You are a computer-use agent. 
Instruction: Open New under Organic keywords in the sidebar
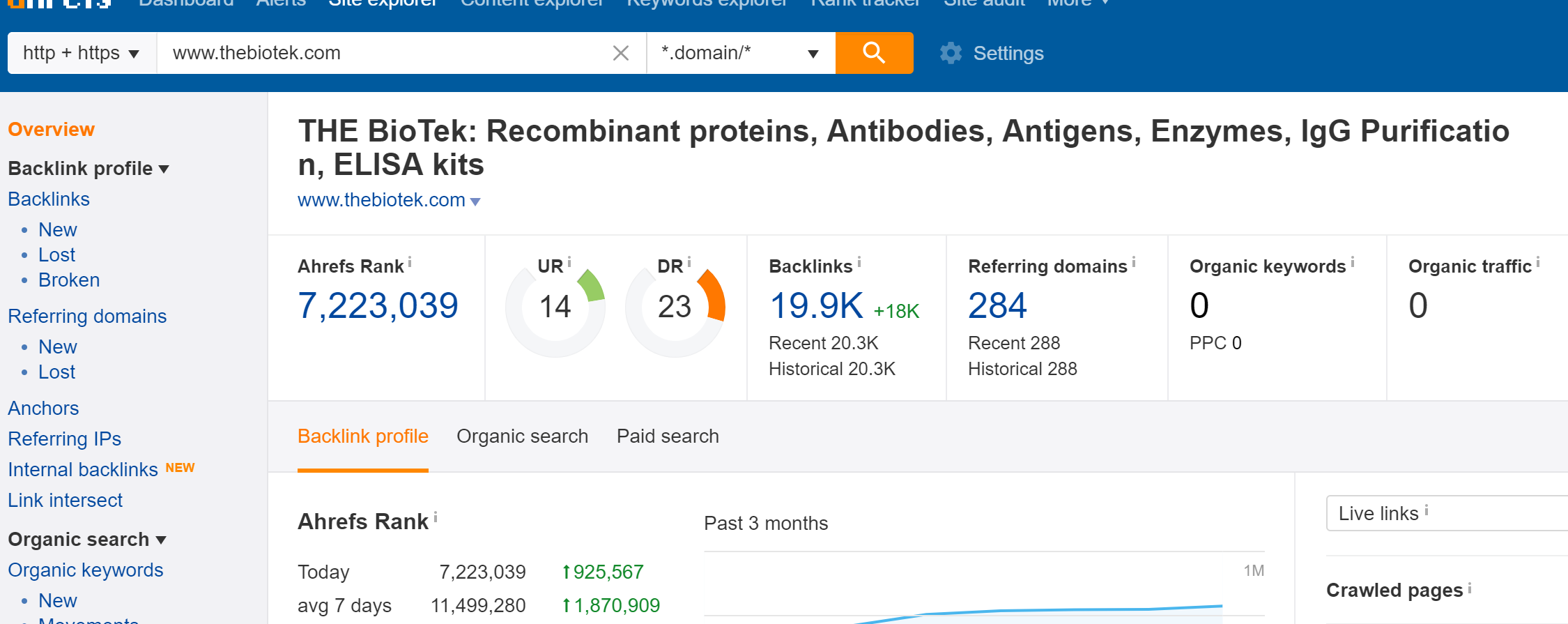click(58, 601)
